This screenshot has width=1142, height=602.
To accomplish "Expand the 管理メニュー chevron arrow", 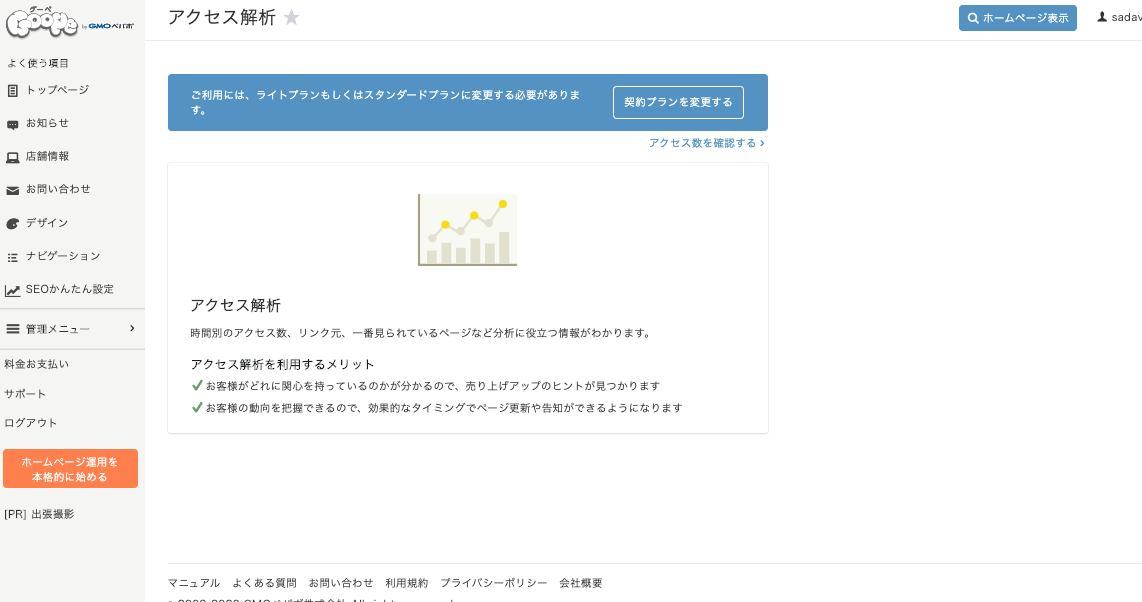I will (132, 328).
